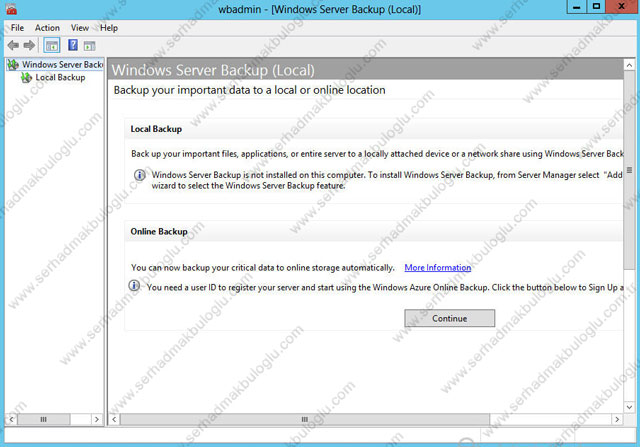Viewport: 640px width, 447px height.
Task: Click the Local Backup info icon
Action: click(140, 175)
